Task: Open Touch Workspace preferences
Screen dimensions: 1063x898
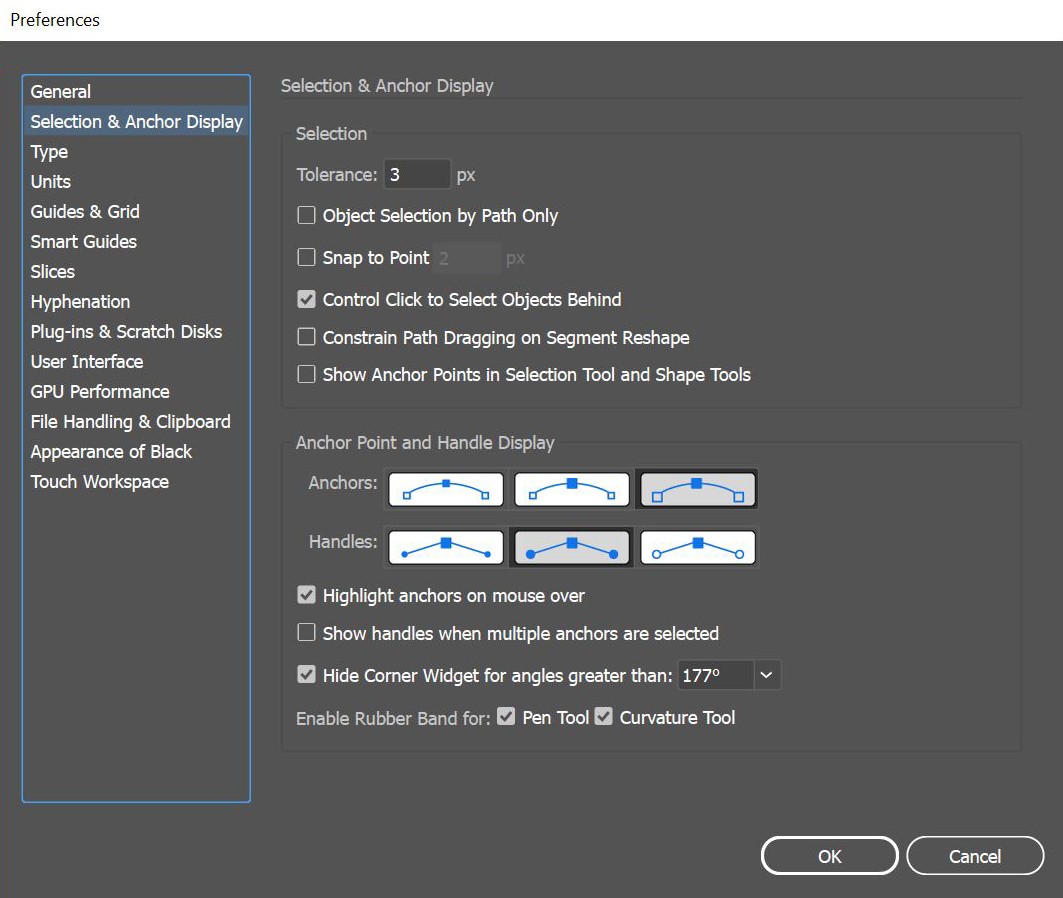Action: [136, 481]
